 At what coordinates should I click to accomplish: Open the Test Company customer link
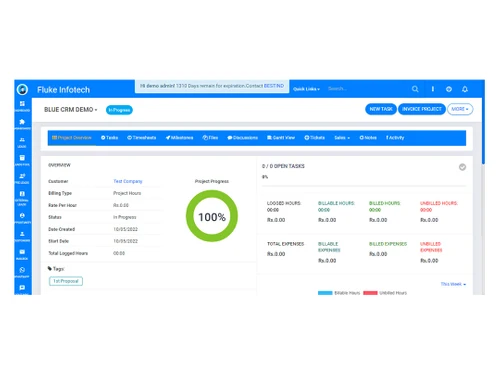[x=128, y=181]
